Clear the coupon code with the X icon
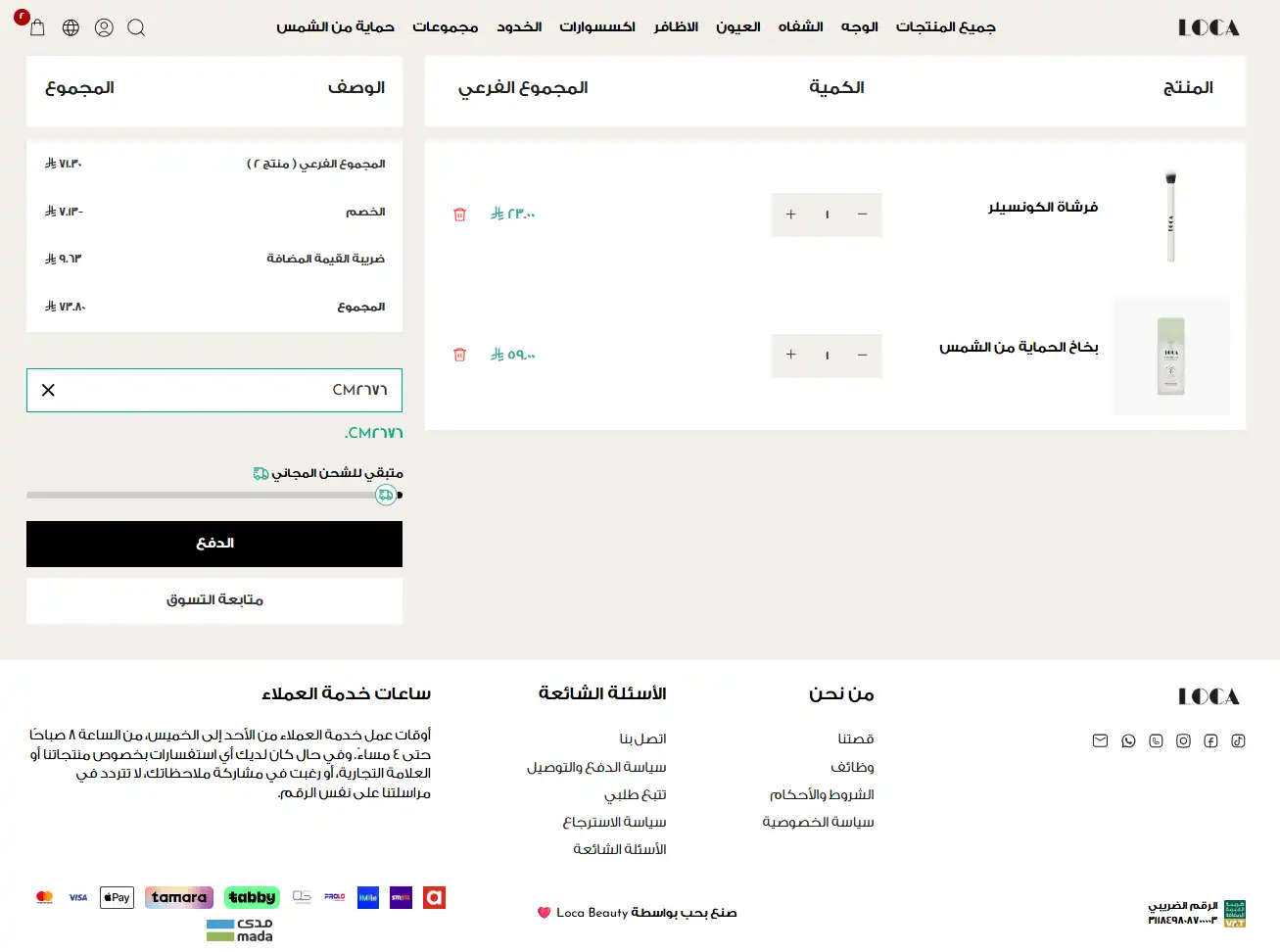The image size is (1280, 952). (48, 390)
